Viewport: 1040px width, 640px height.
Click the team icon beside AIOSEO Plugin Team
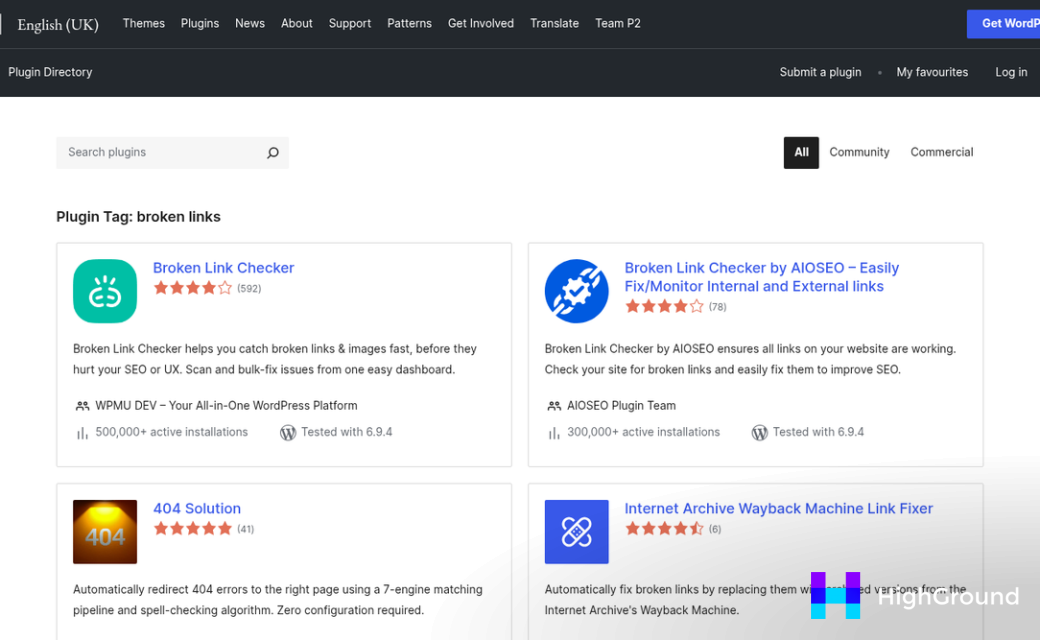[x=553, y=405]
